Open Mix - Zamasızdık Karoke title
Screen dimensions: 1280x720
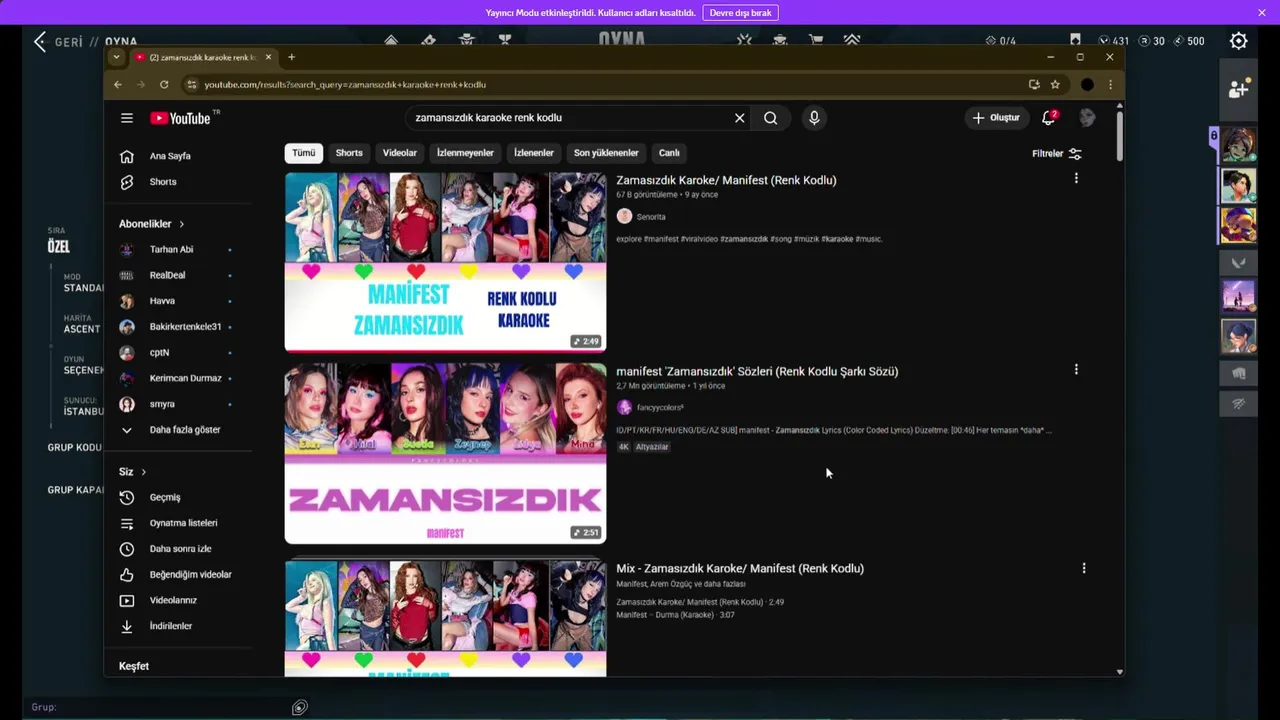coord(740,568)
